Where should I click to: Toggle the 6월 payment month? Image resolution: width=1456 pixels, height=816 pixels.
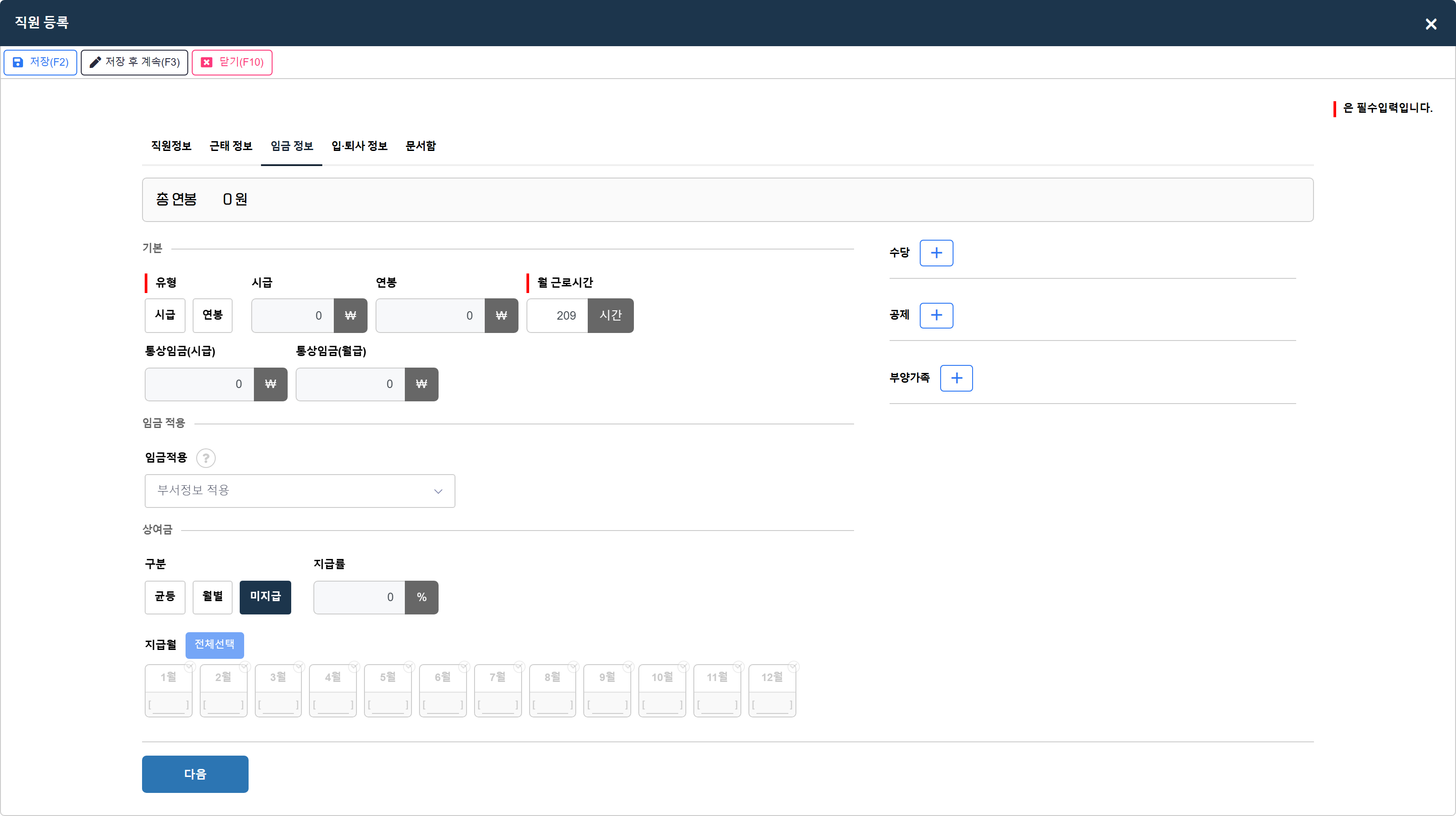(443, 677)
